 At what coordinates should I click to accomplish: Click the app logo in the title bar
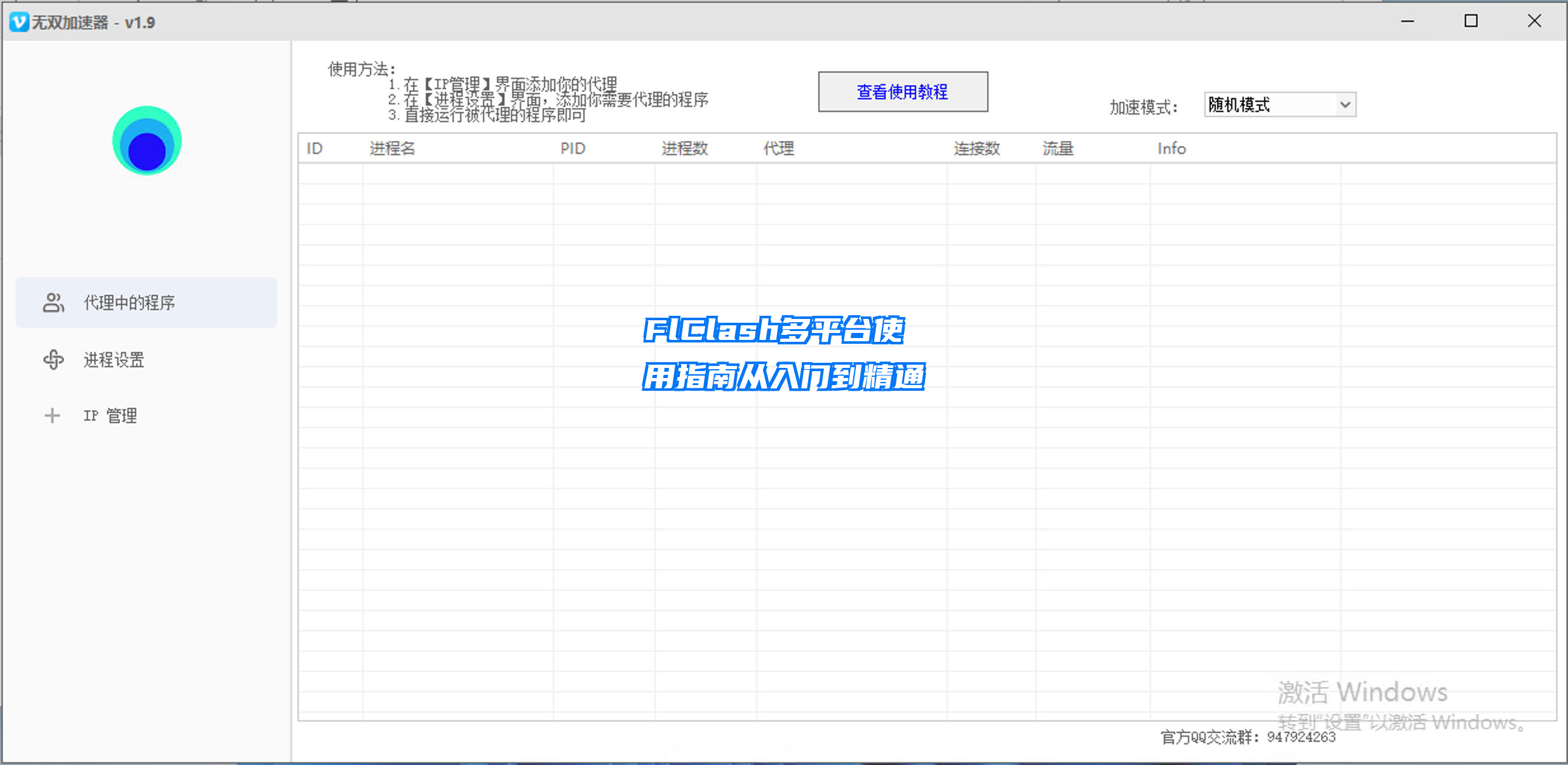point(19,22)
